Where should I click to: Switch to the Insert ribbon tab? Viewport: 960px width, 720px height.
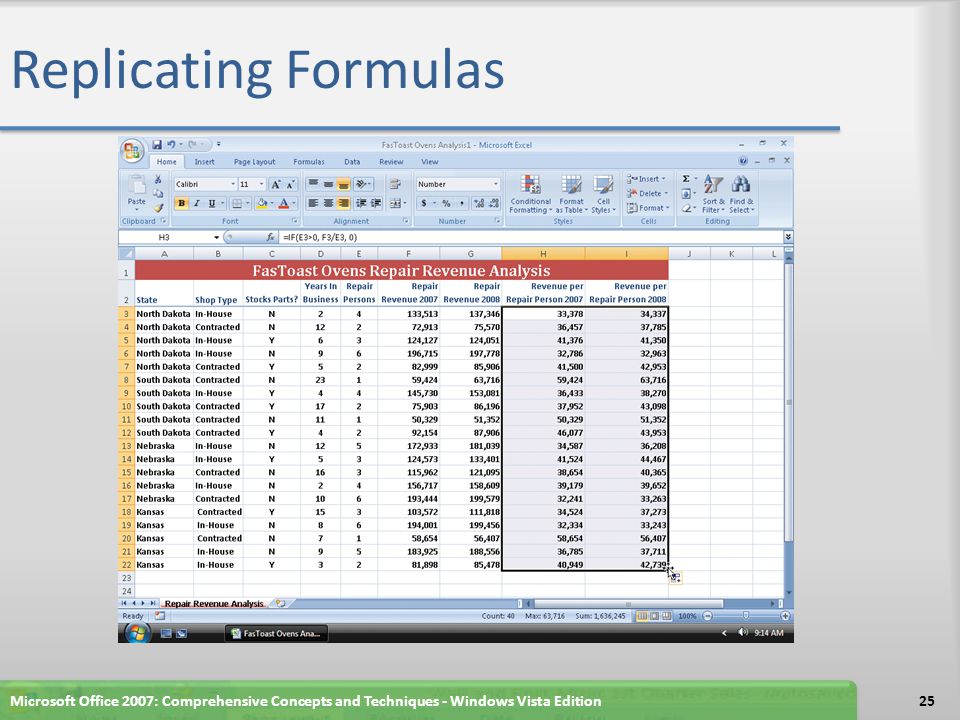pyautogui.click(x=204, y=162)
